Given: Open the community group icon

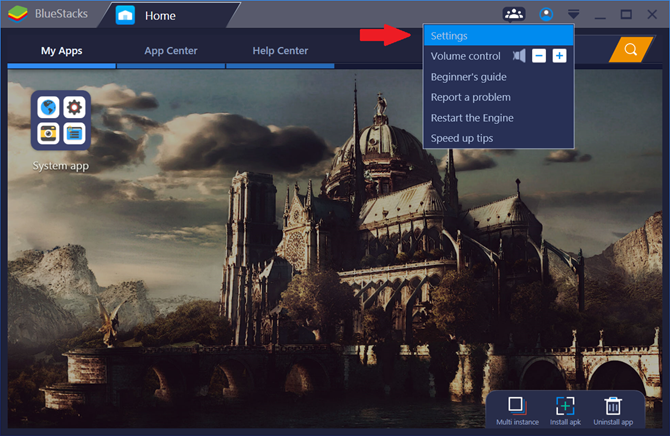Looking at the screenshot, I should click(514, 14).
